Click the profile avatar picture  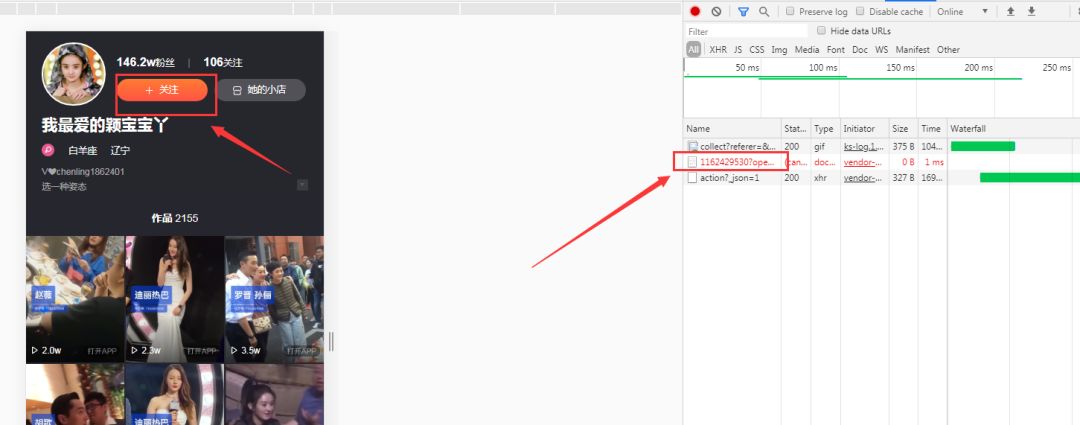[x=73, y=74]
